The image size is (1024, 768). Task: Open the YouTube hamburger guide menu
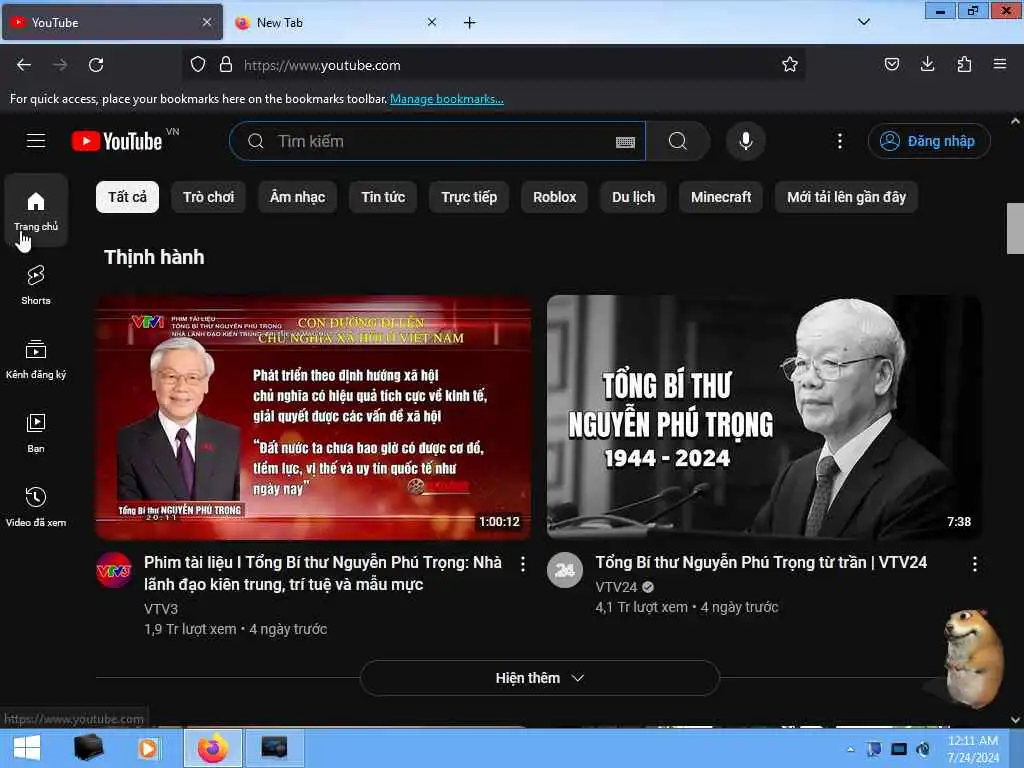[36, 140]
